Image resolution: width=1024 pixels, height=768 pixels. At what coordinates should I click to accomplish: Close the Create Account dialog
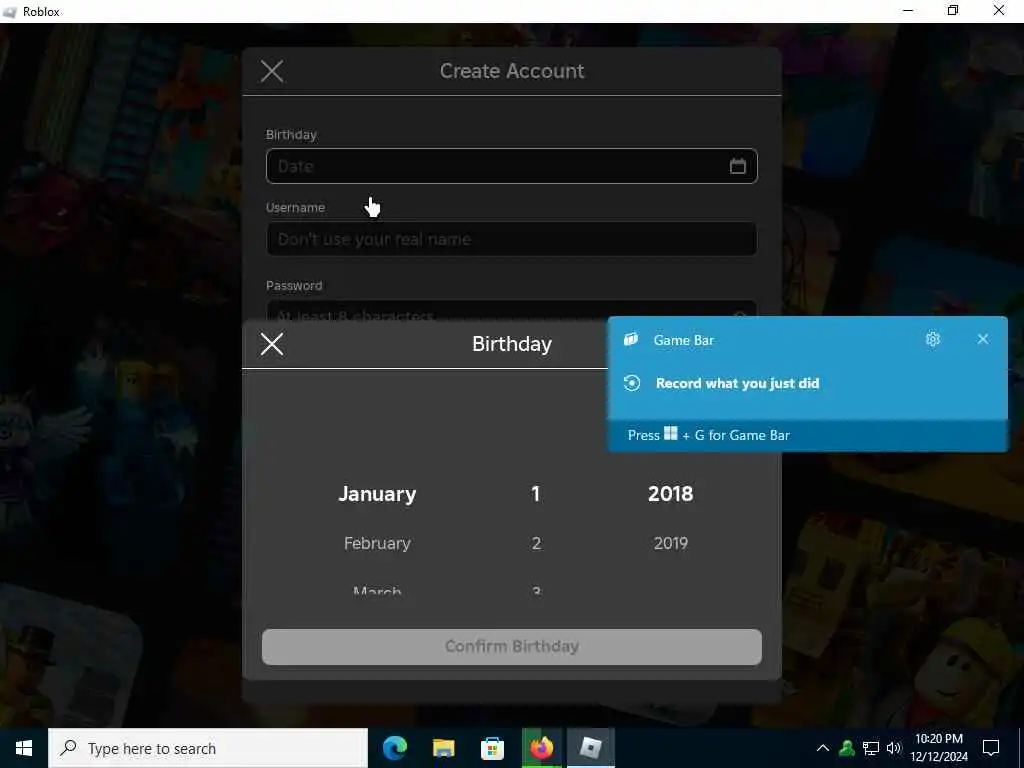click(272, 71)
